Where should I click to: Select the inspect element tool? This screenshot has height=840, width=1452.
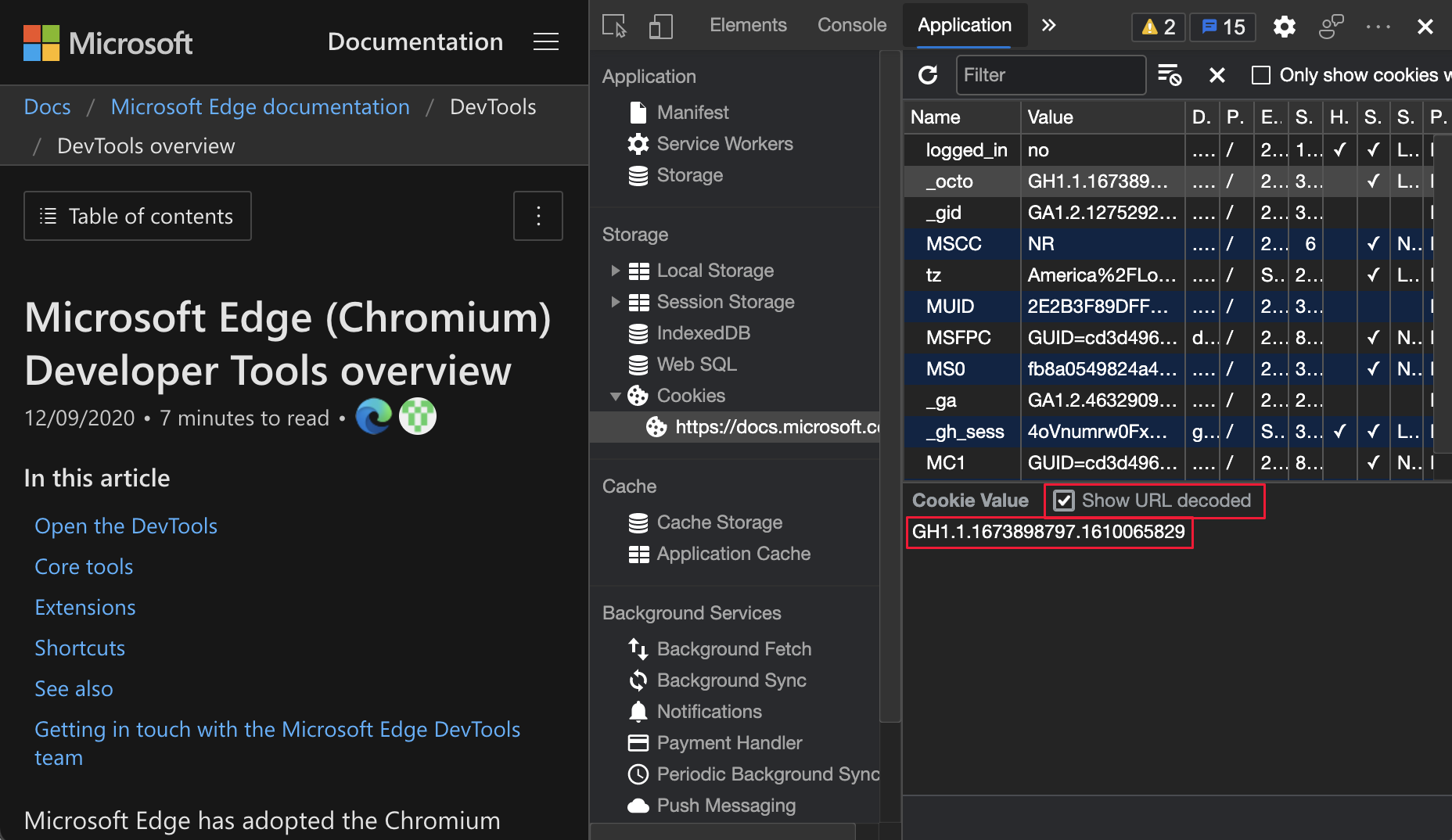[613, 25]
